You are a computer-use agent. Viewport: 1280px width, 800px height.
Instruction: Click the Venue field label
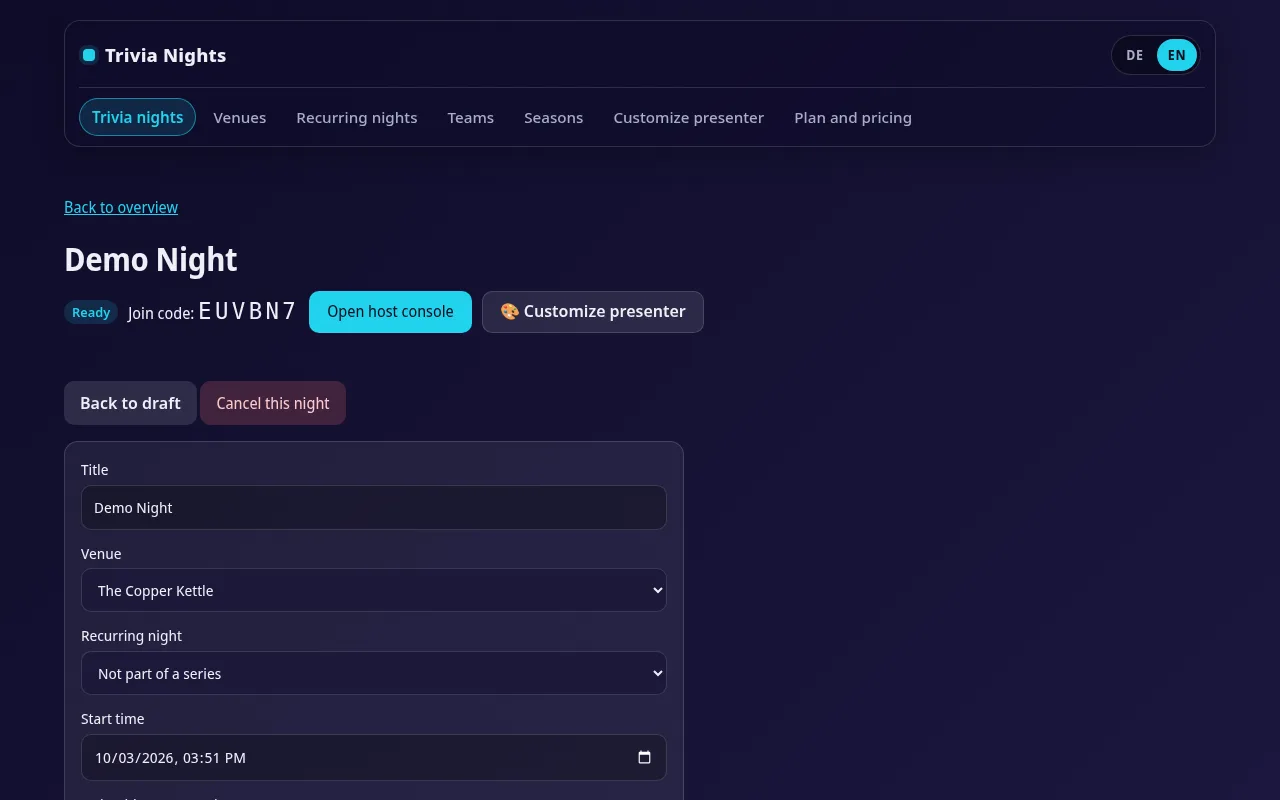click(x=101, y=554)
